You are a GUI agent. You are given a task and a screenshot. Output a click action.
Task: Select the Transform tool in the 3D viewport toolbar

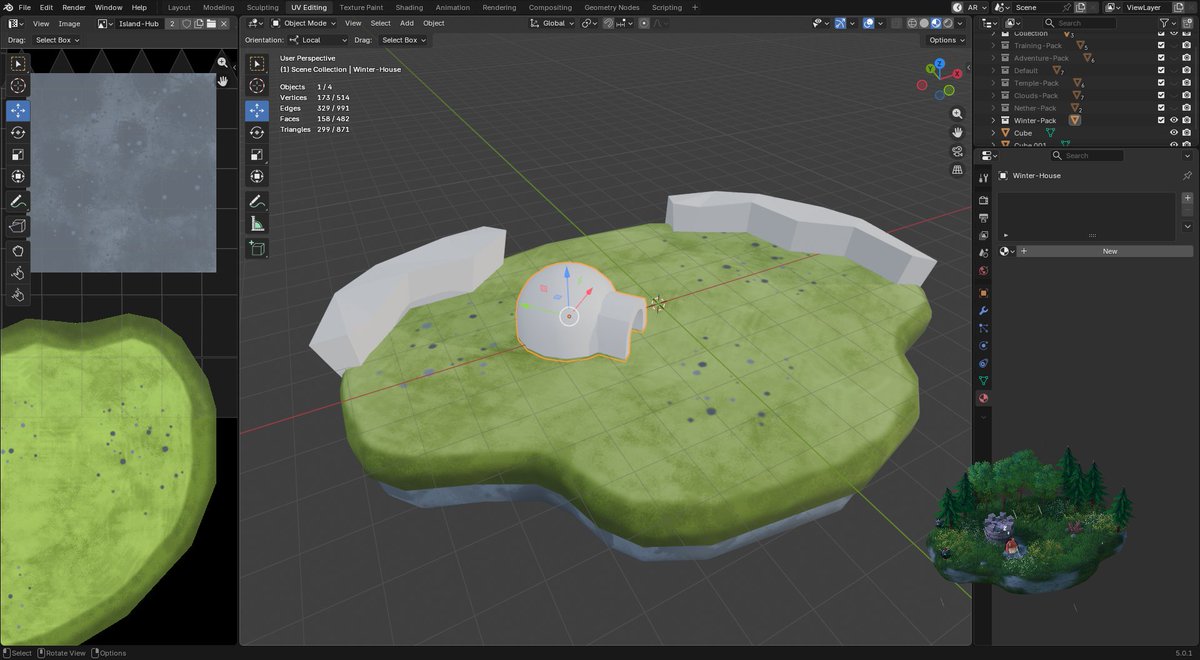click(257, 176)
